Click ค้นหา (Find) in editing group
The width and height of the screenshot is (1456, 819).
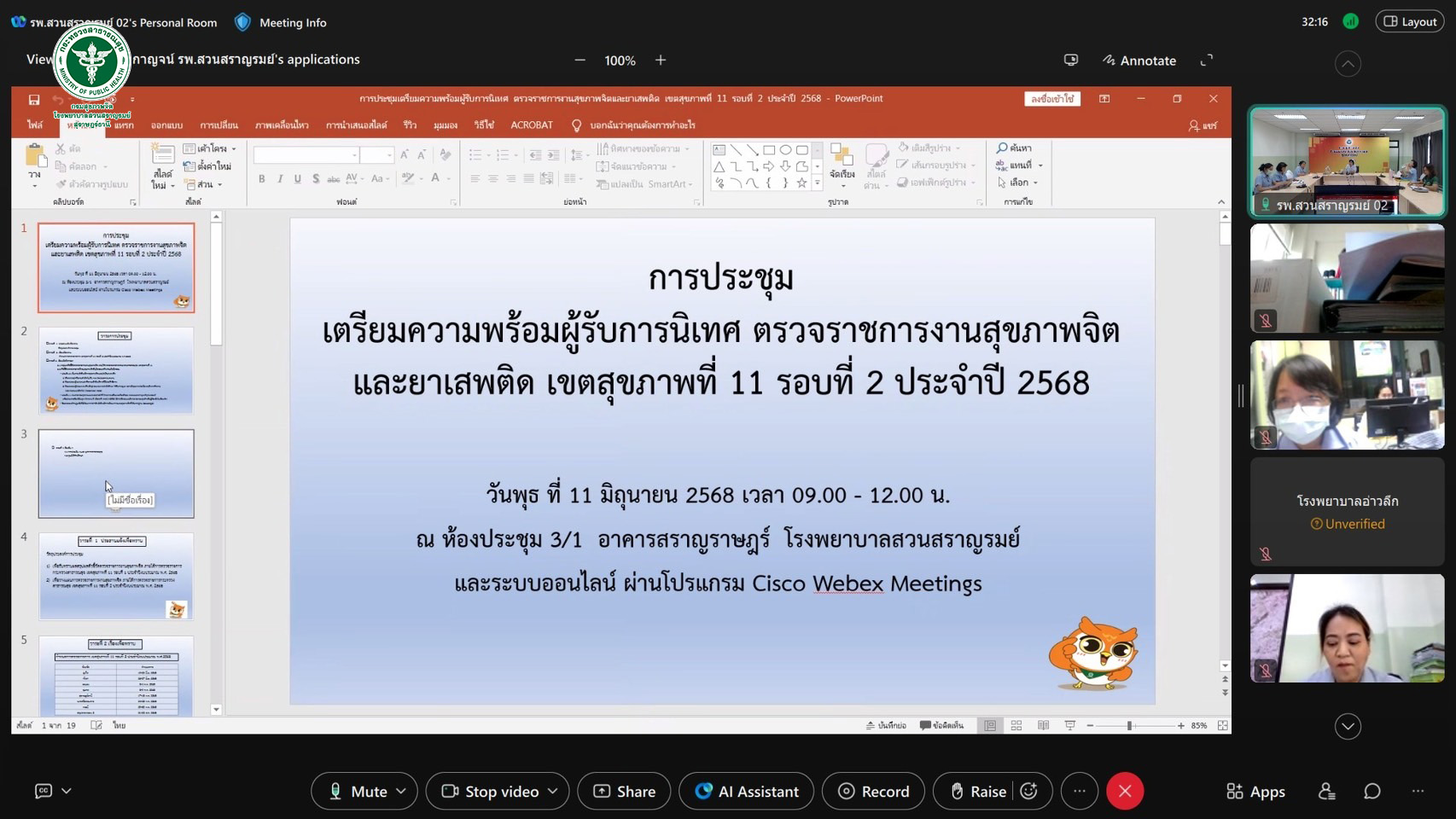click(x=1014, y=148)
